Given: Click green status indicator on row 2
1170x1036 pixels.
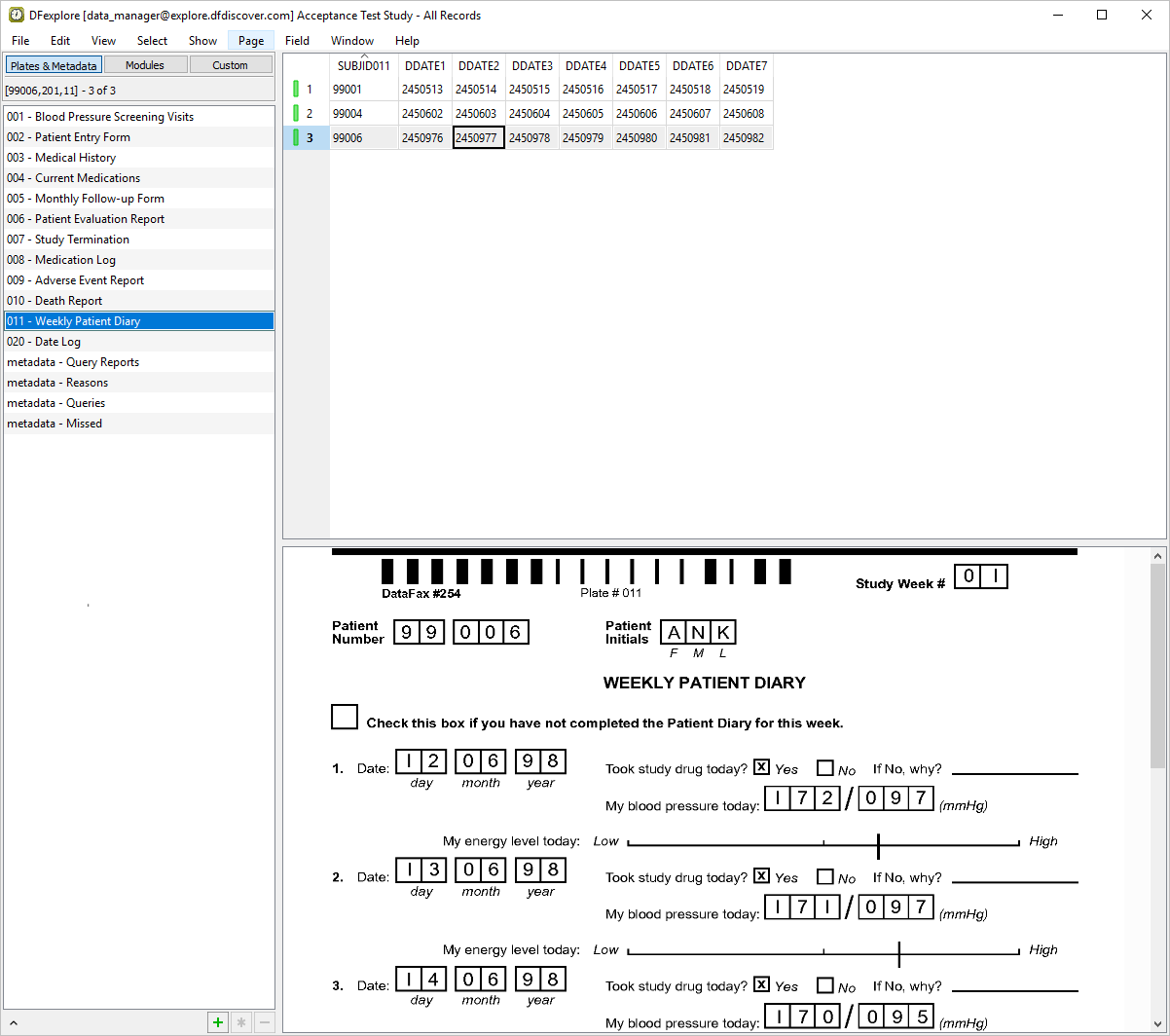Looking at the screenshot, I should click(296, 114).
